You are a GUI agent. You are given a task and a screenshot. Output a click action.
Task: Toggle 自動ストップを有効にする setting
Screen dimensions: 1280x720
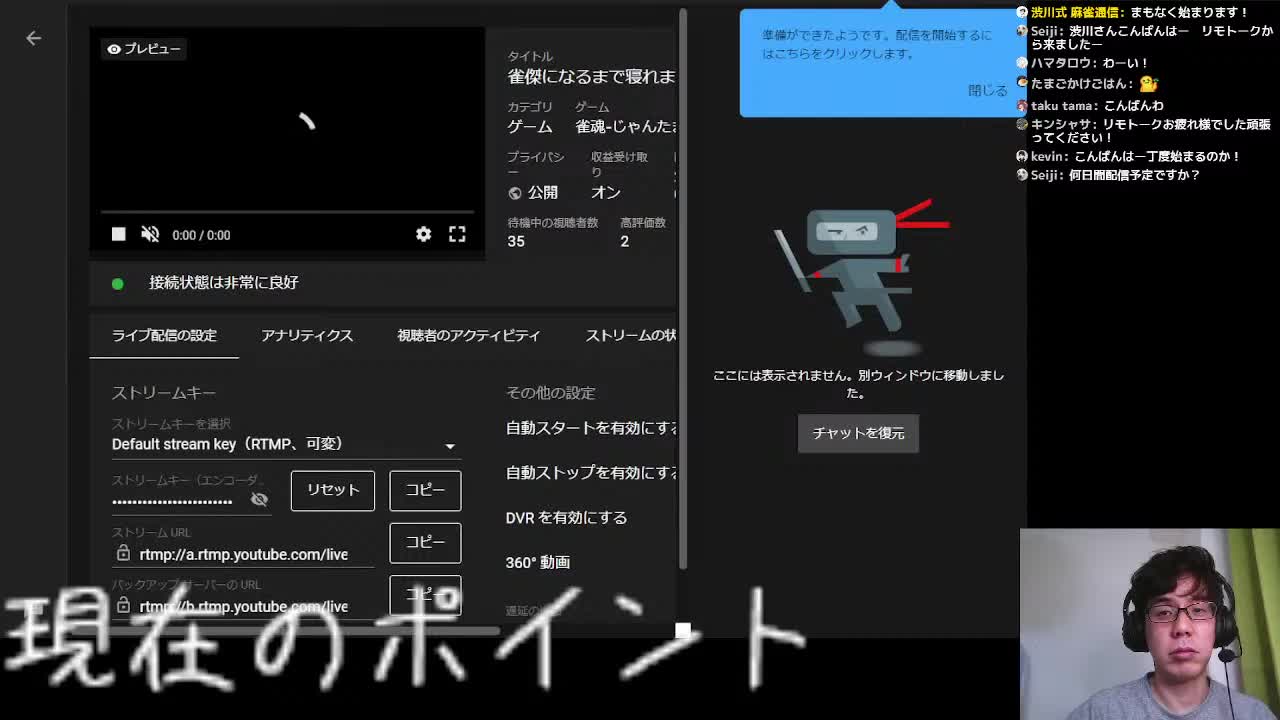coord(592,473)
